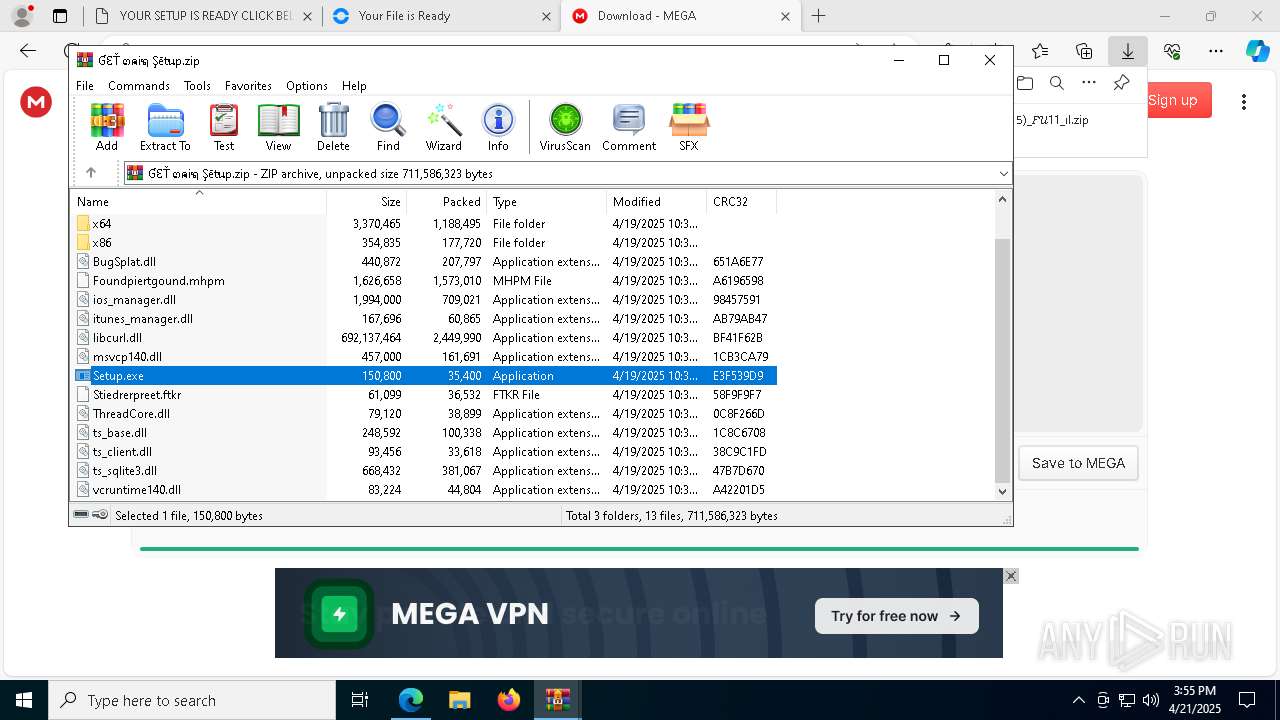This screenshot has height=720, width=1280.
Task: Open the File menu in WinRAR
Action: (85, 86)
